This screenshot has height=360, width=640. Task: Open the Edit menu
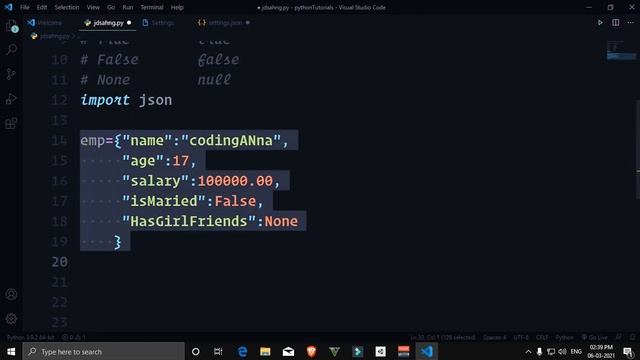[42, 7]
